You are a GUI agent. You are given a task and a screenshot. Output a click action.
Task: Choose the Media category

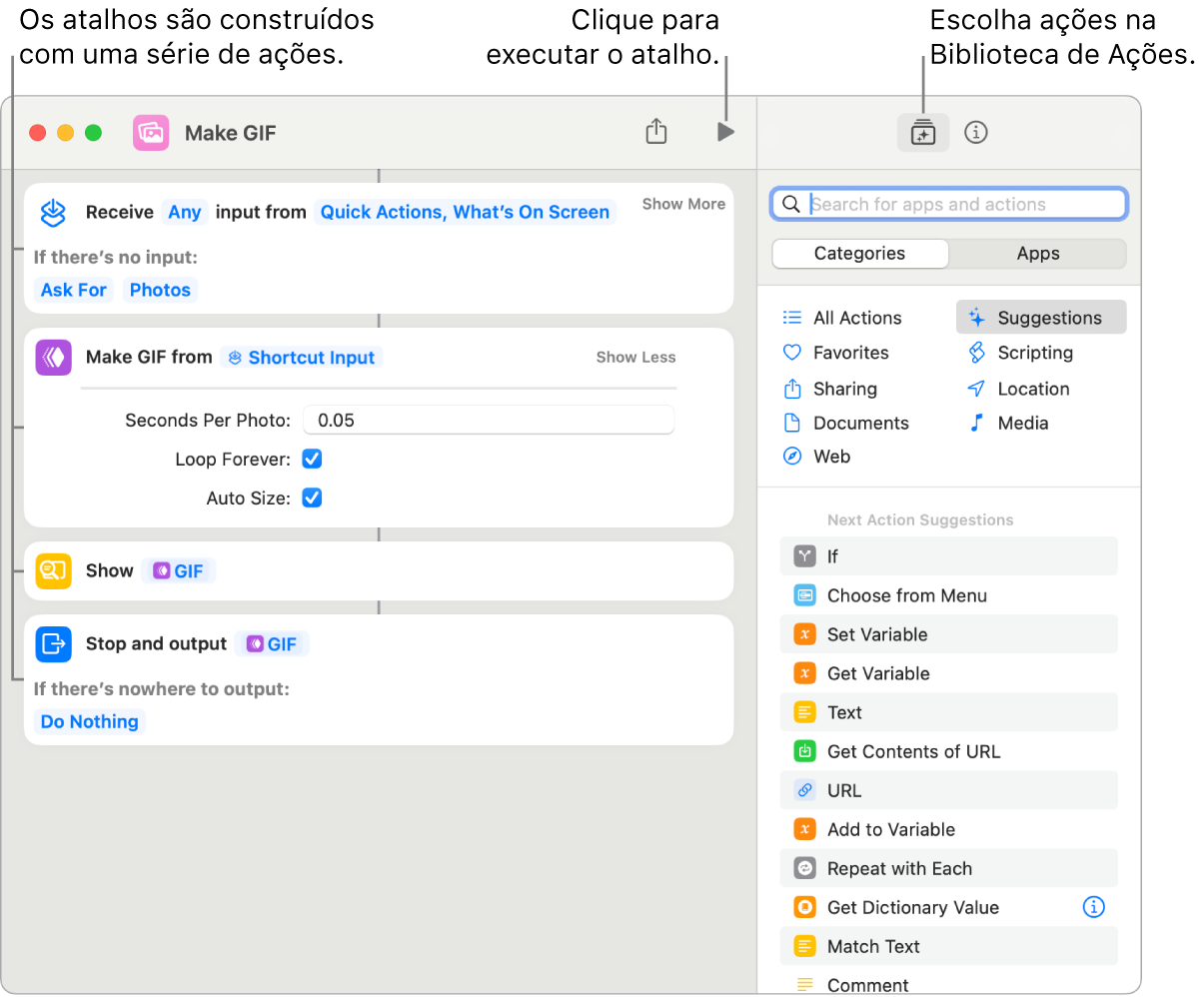pos(1022,423)
